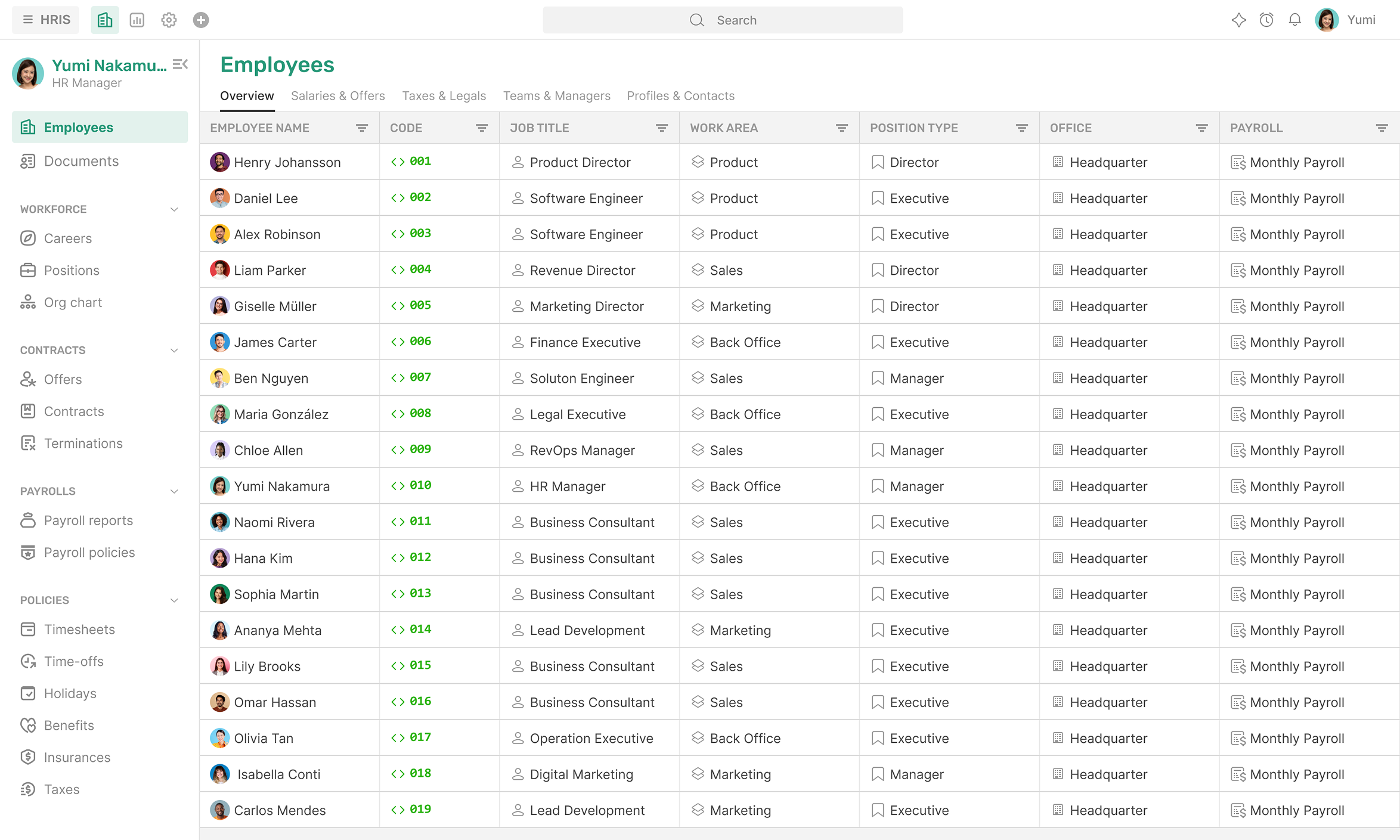The width and height of the screenshot is (1400, 840).
Task: Open Payroll reports in sidebar
Action: tap(88, 520)
